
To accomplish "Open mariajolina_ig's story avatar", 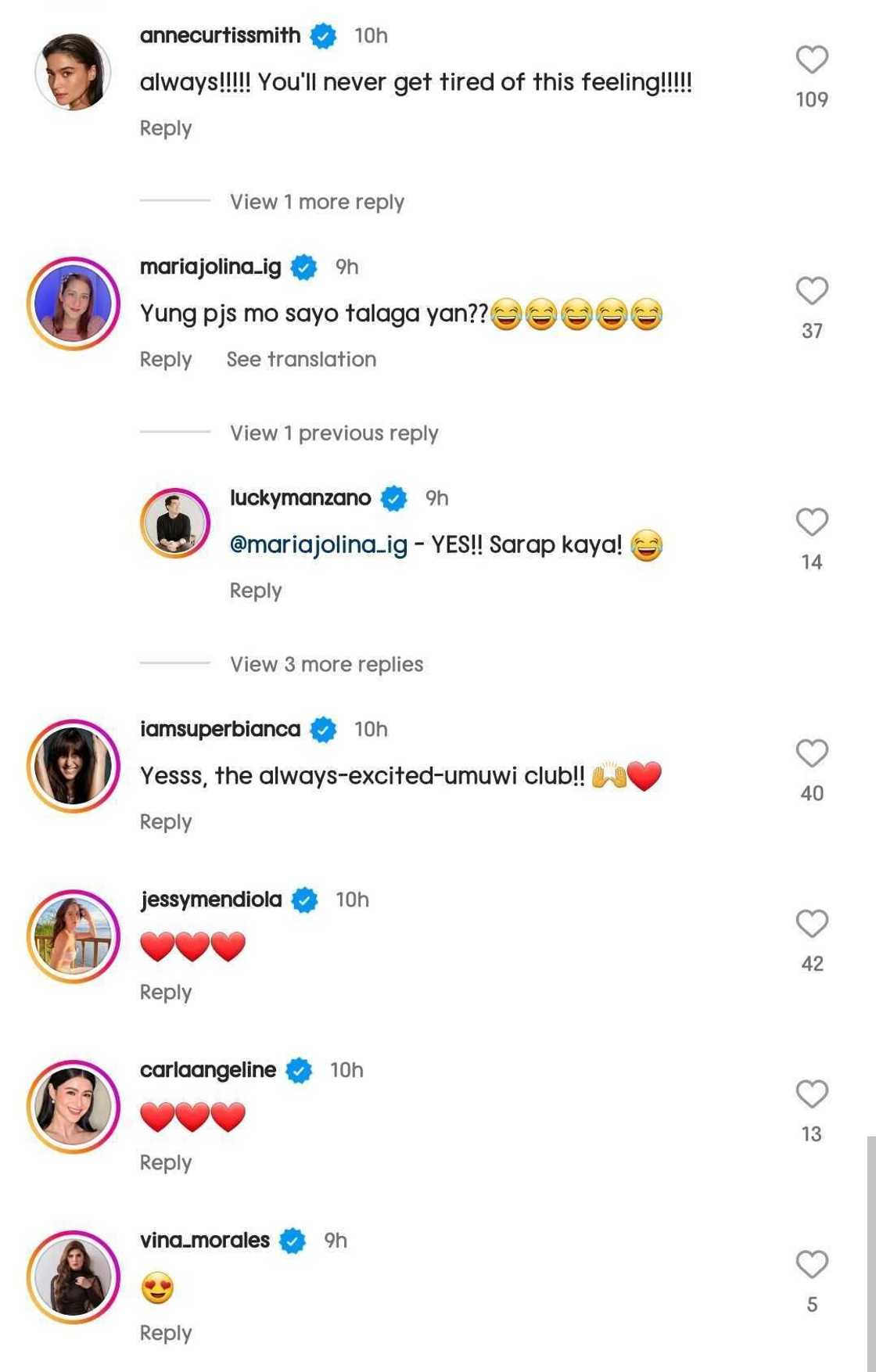I will tap(73, 303).
